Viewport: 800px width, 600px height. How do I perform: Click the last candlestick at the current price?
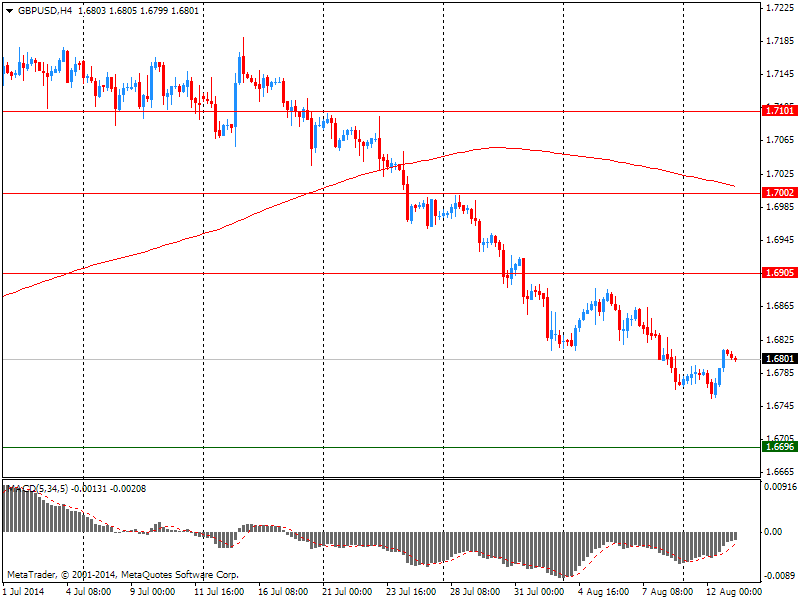point(735,359)
